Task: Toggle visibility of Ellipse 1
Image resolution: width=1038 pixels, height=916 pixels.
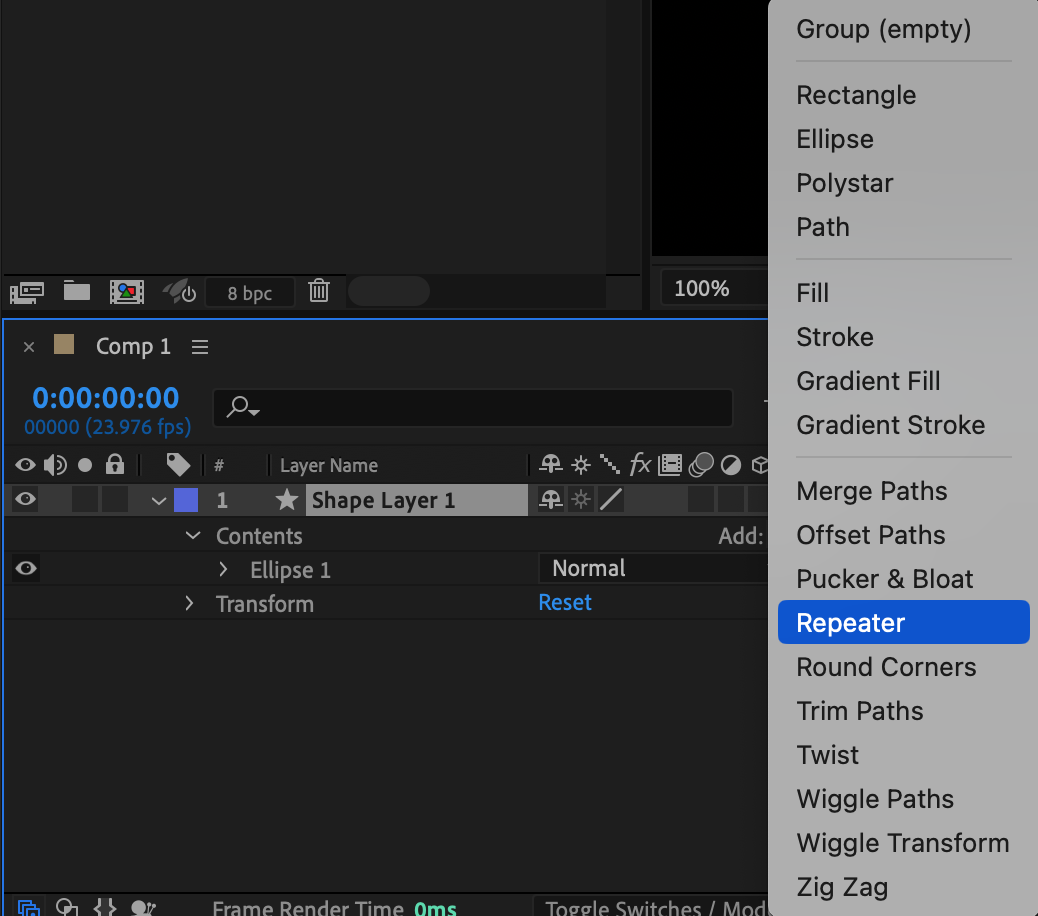Action: (x=26, y=569)
